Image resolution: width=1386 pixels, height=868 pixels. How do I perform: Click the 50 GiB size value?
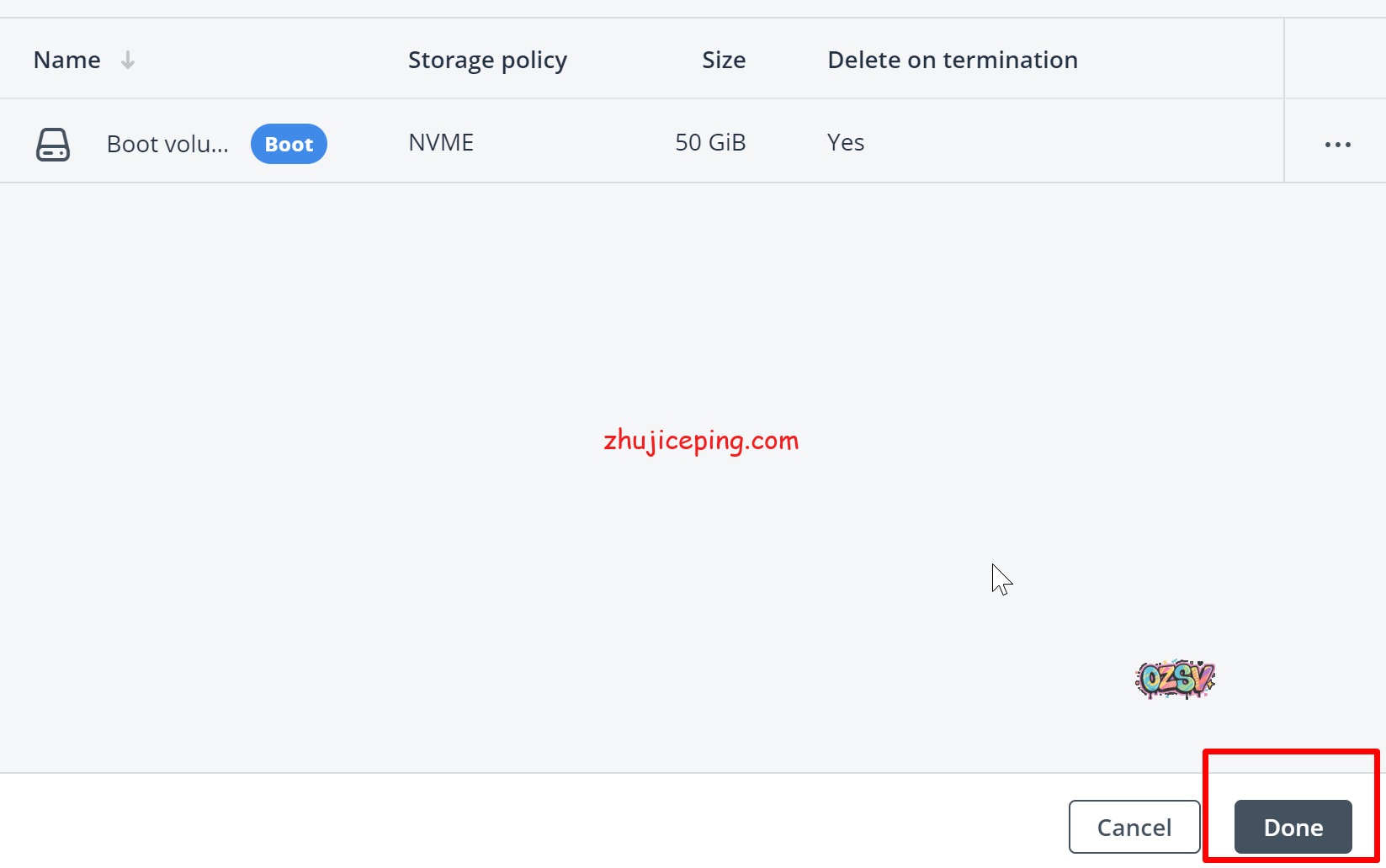tap(710, 143)
